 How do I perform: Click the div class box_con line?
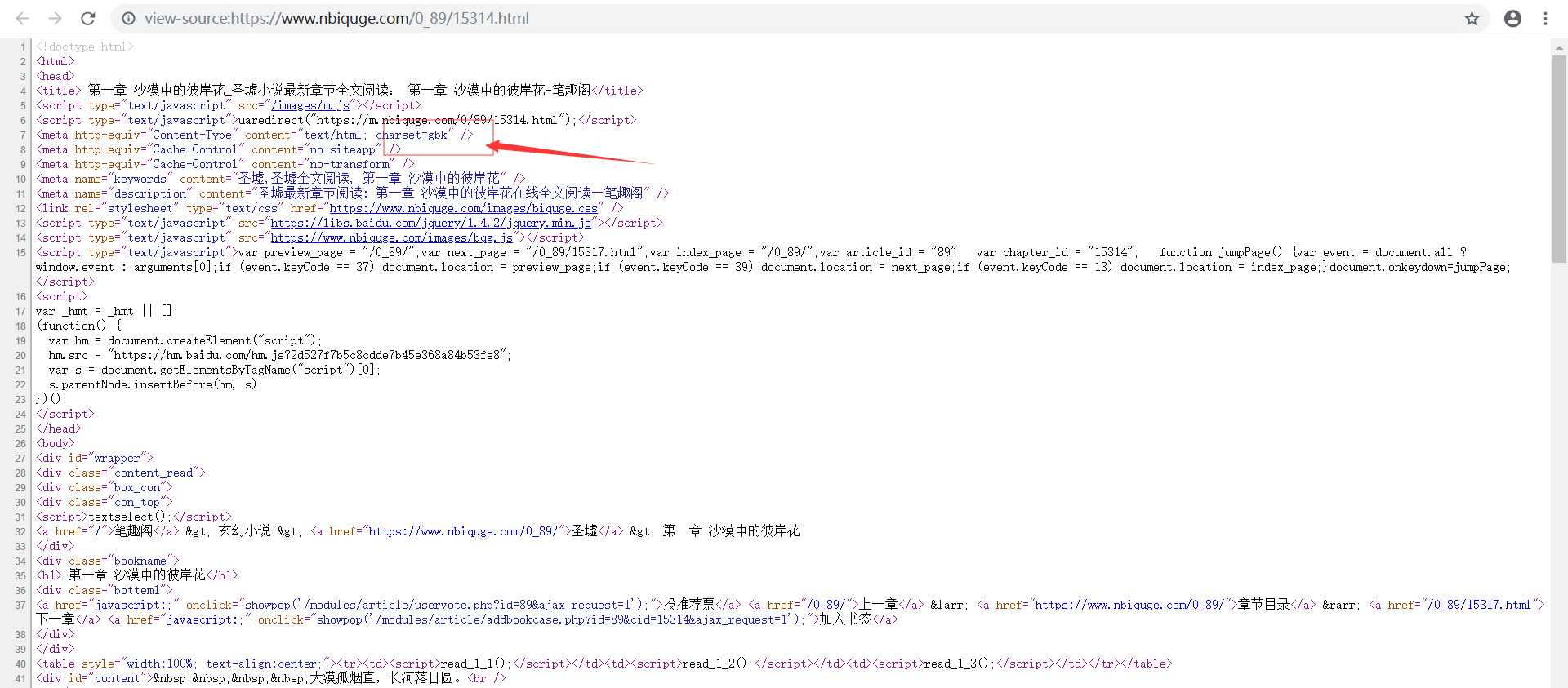(104, 487)
